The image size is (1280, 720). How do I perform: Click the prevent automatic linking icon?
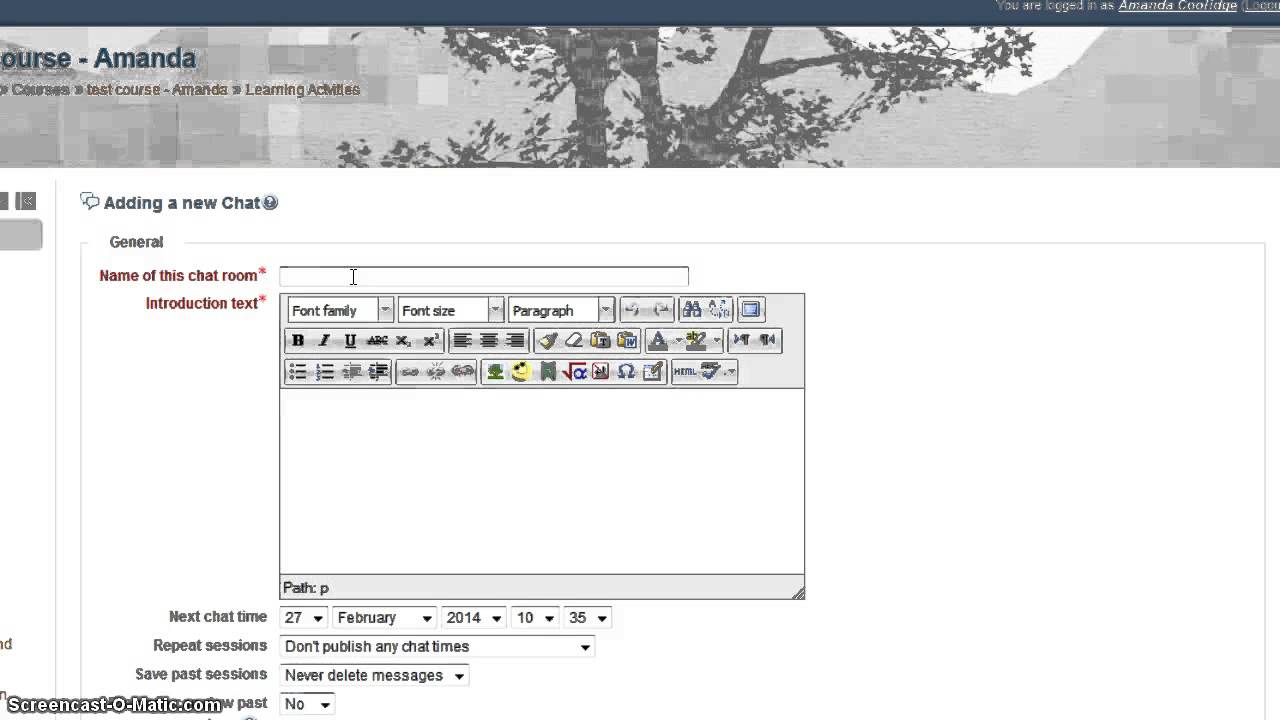[462, 372]
